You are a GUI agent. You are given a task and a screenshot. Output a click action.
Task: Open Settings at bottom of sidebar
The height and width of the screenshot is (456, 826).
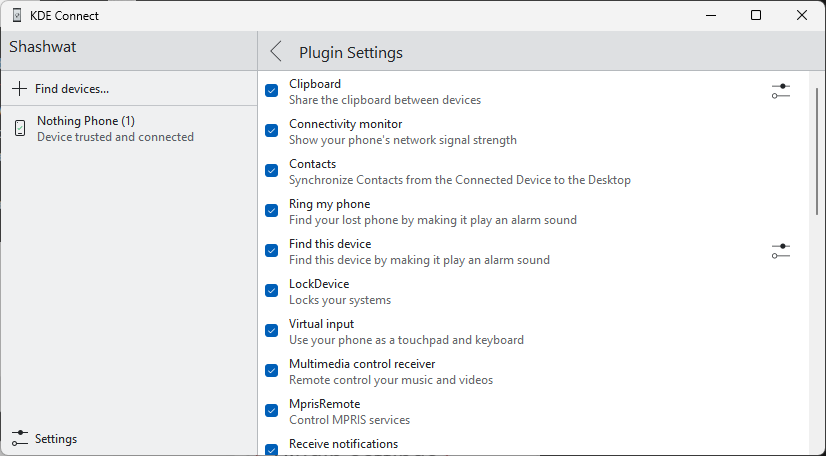(56, 439)
